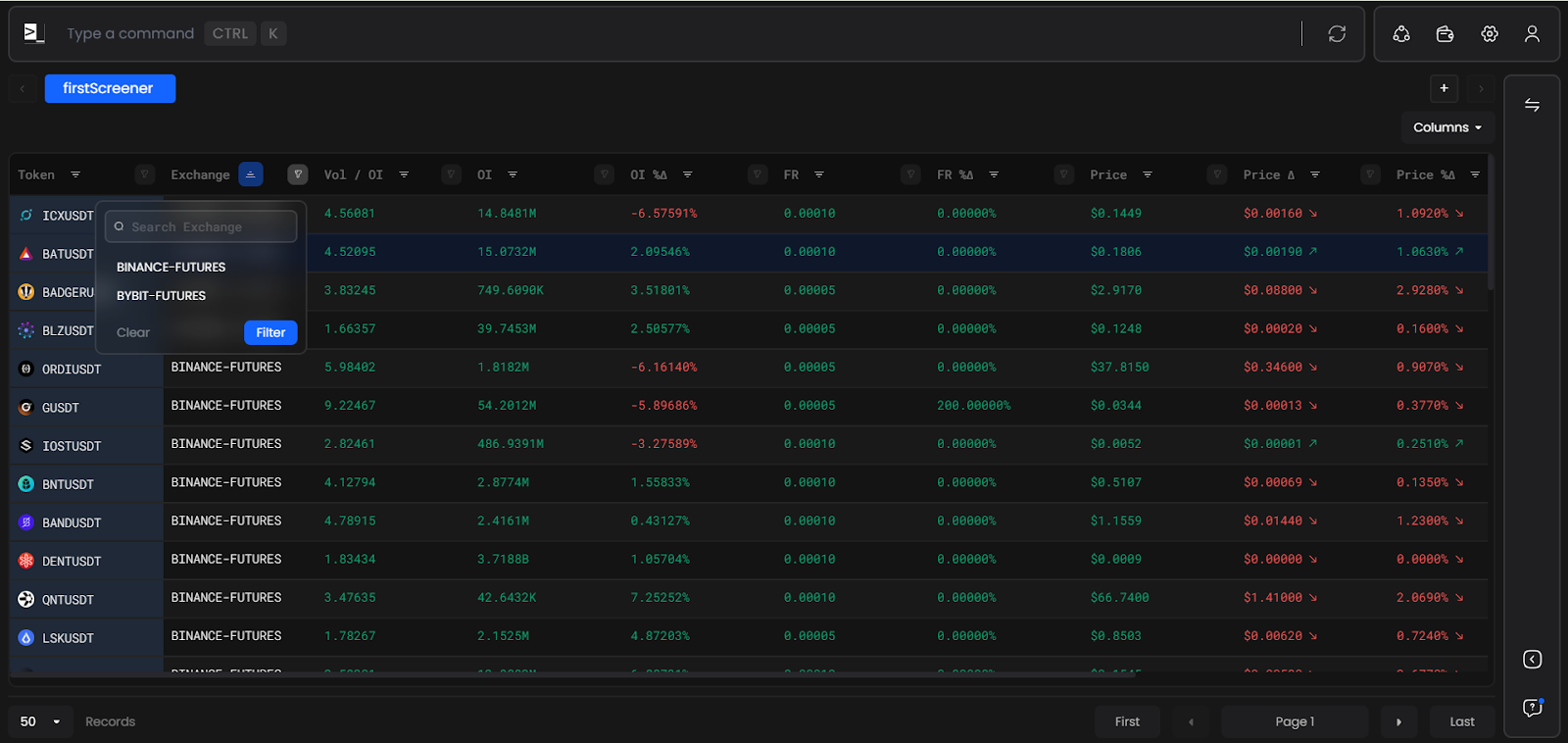
Task: Sort by OI column icon
Action: (513, 174)
